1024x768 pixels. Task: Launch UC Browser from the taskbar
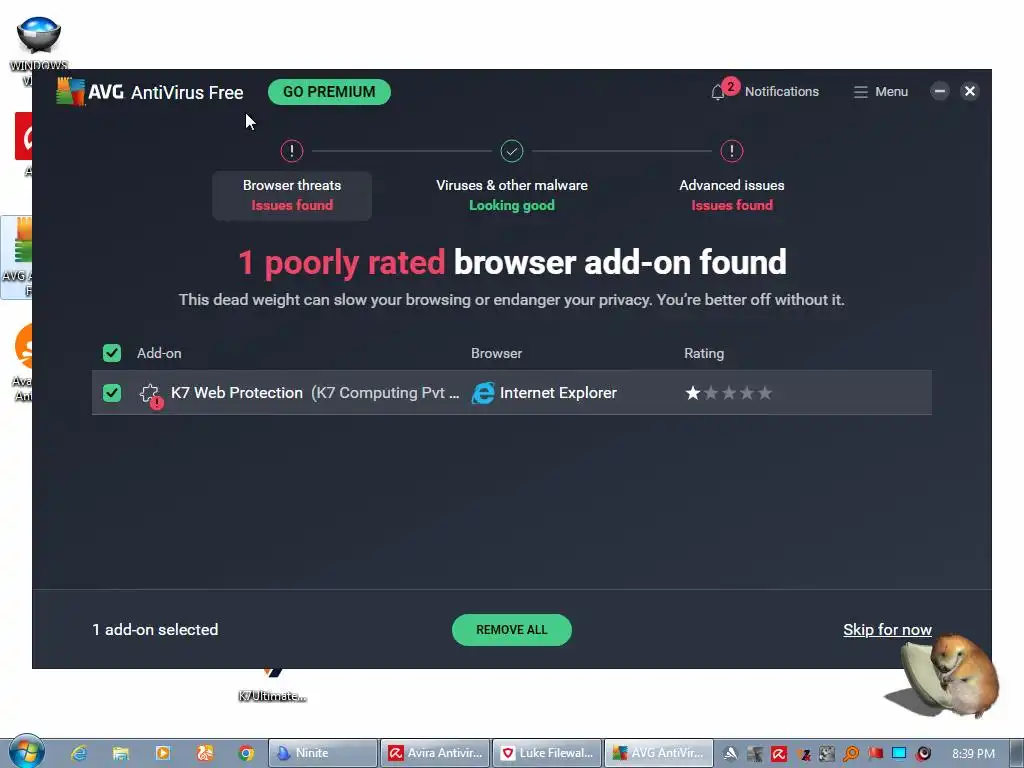[x=204, y=753]
